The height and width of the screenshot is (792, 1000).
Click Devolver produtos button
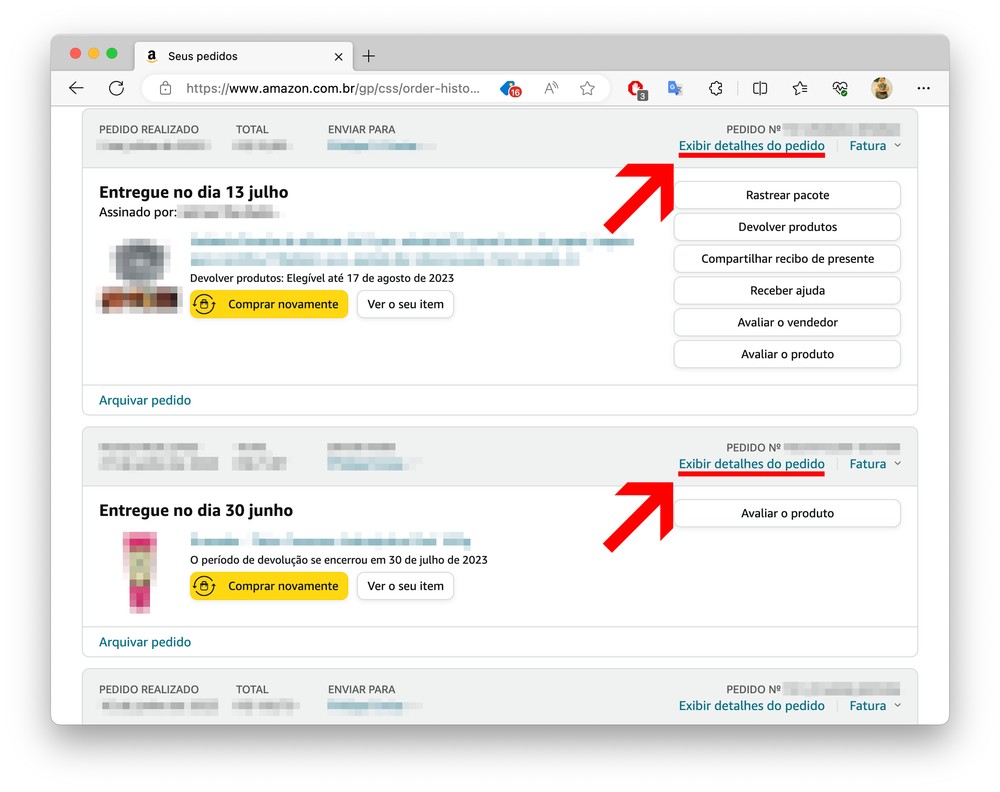[787, 227]
